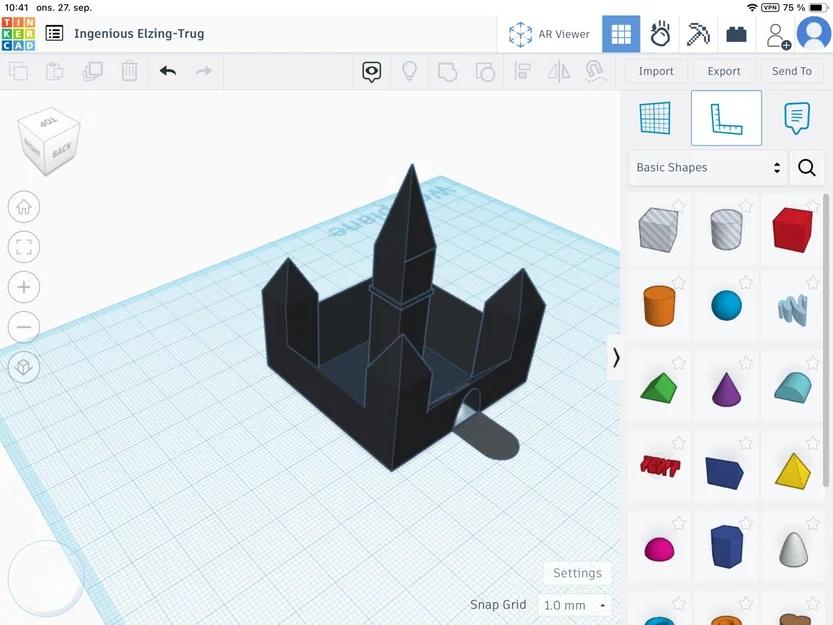
Task: Toggle orthographic perspective view cube button
Action: click(24, 367)
